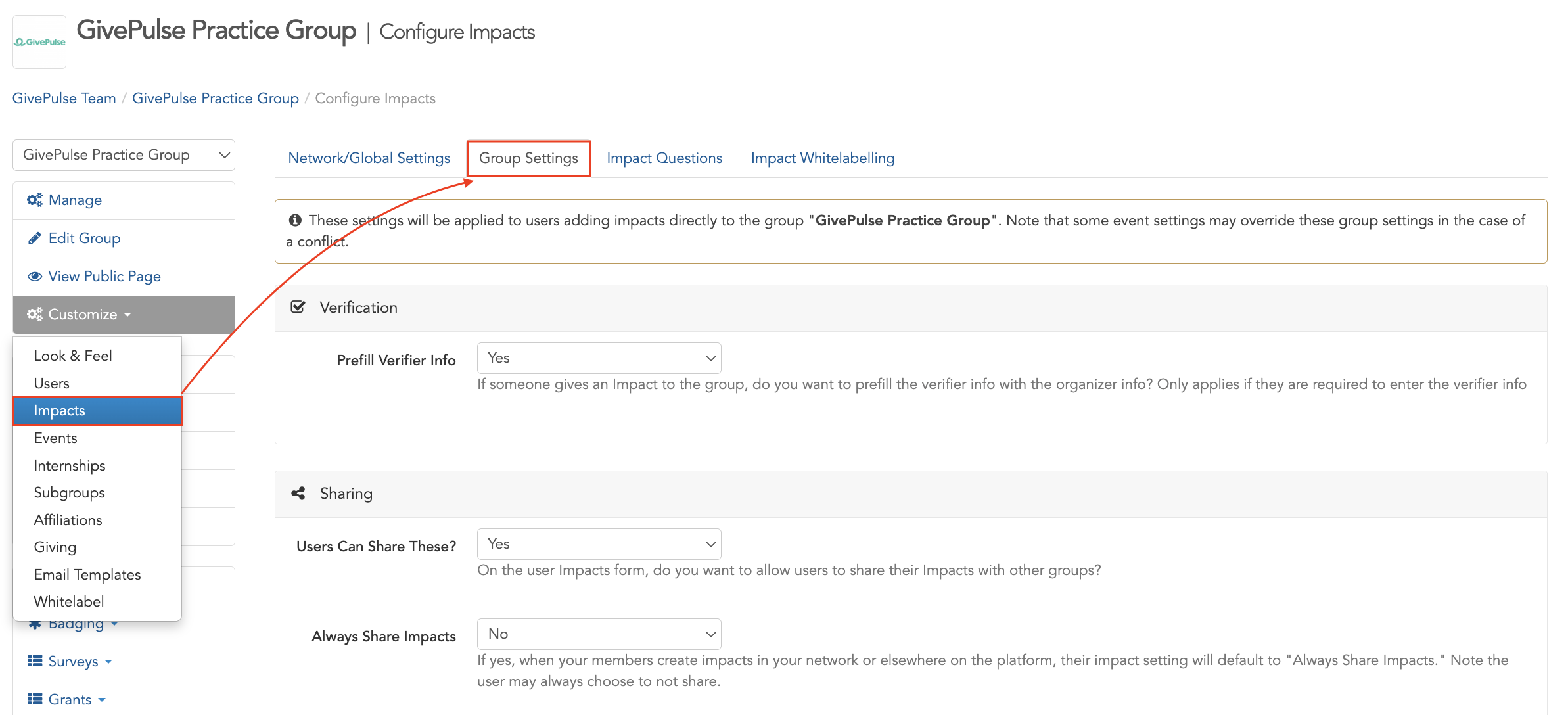This screenshot has height=715, width=1568.
Task: Select Internships from Customize menu
Action: 97,466
